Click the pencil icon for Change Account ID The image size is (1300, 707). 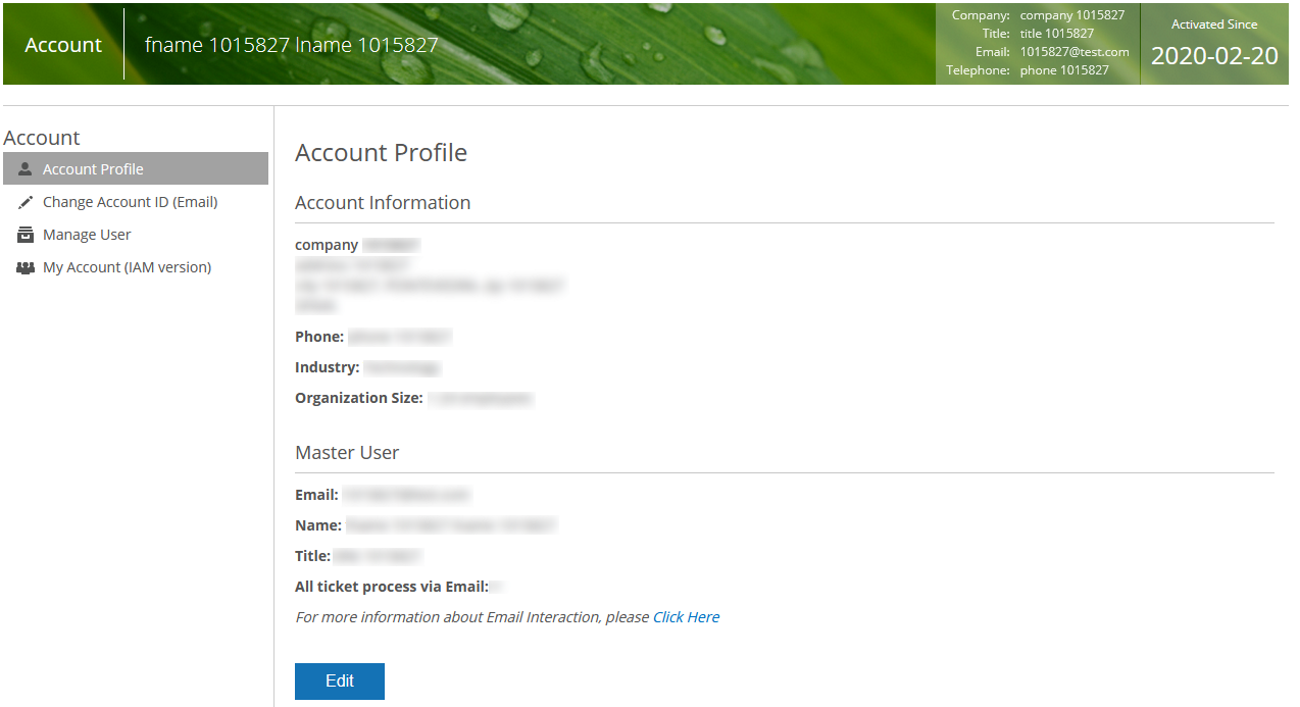[26, 202]
